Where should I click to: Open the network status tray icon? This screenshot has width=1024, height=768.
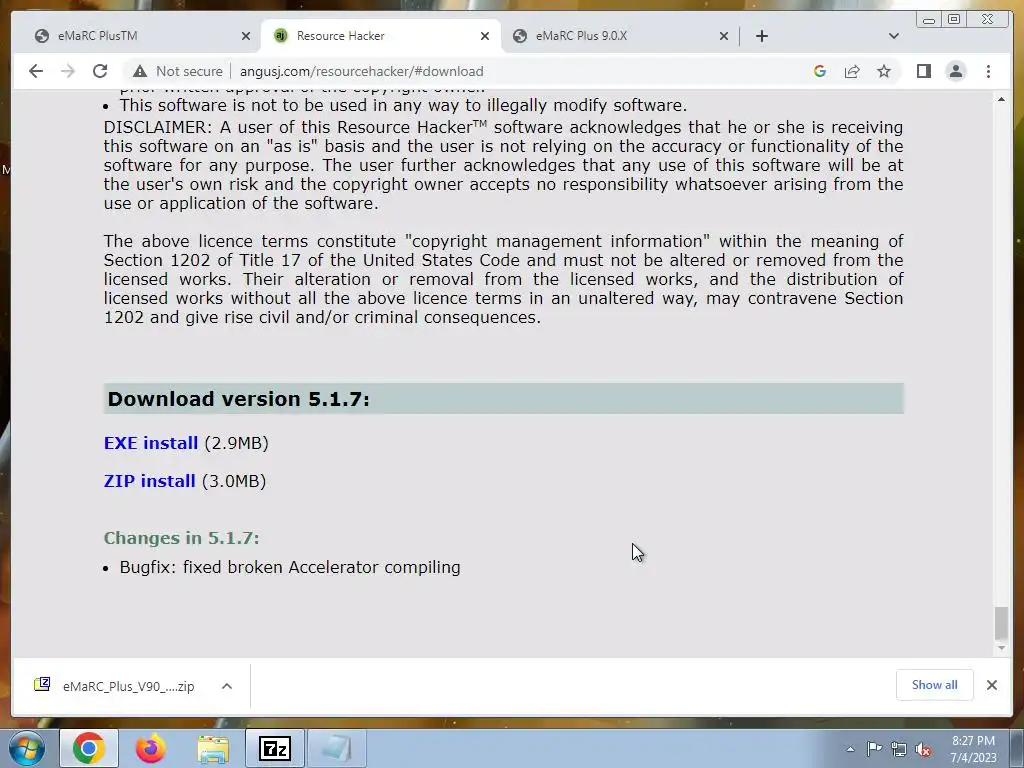899,749
